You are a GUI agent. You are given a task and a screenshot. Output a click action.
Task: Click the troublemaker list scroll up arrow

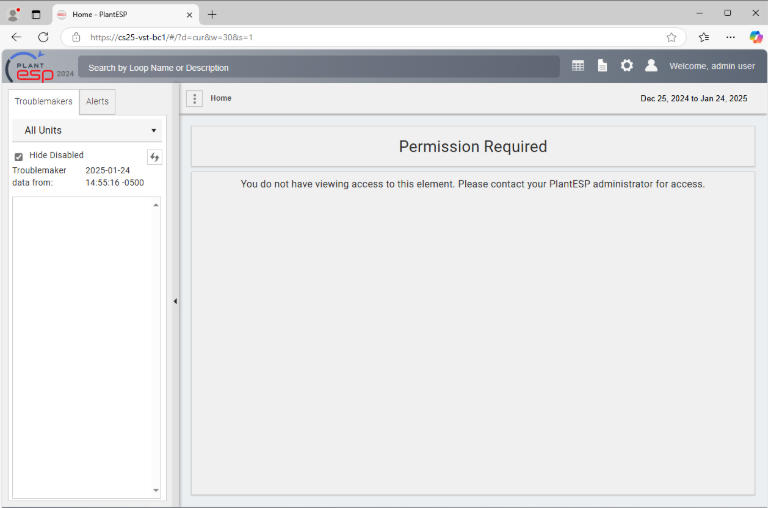pyautogui.click(x=156, y=205)
